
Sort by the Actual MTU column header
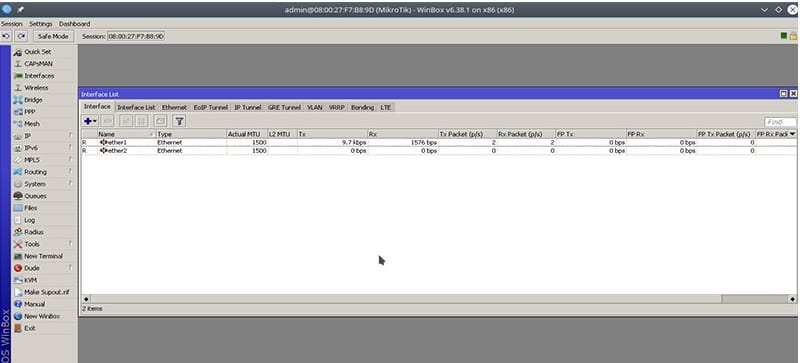click(x=247, y=134)
